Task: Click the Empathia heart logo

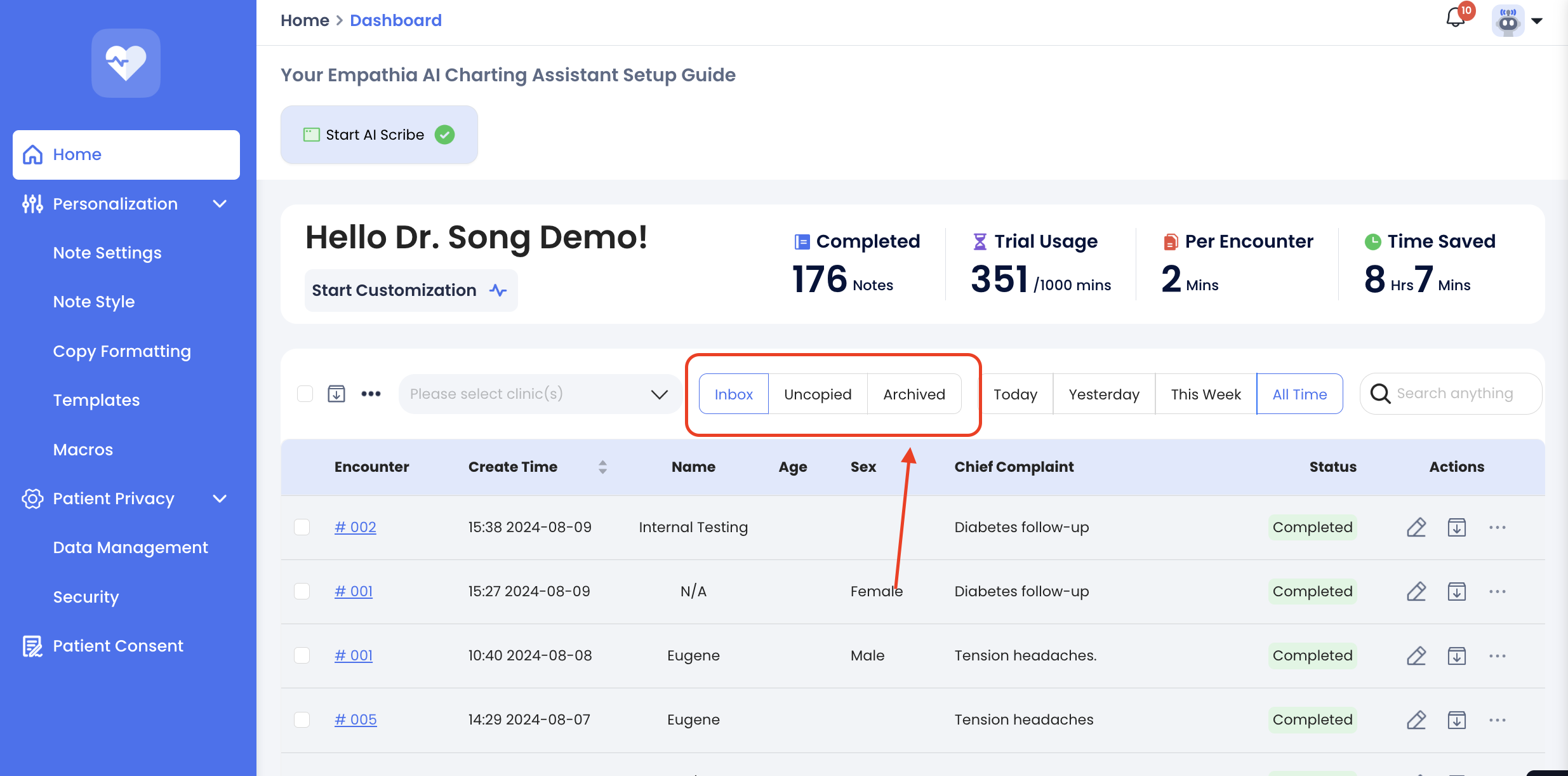Action: (126, 63)
